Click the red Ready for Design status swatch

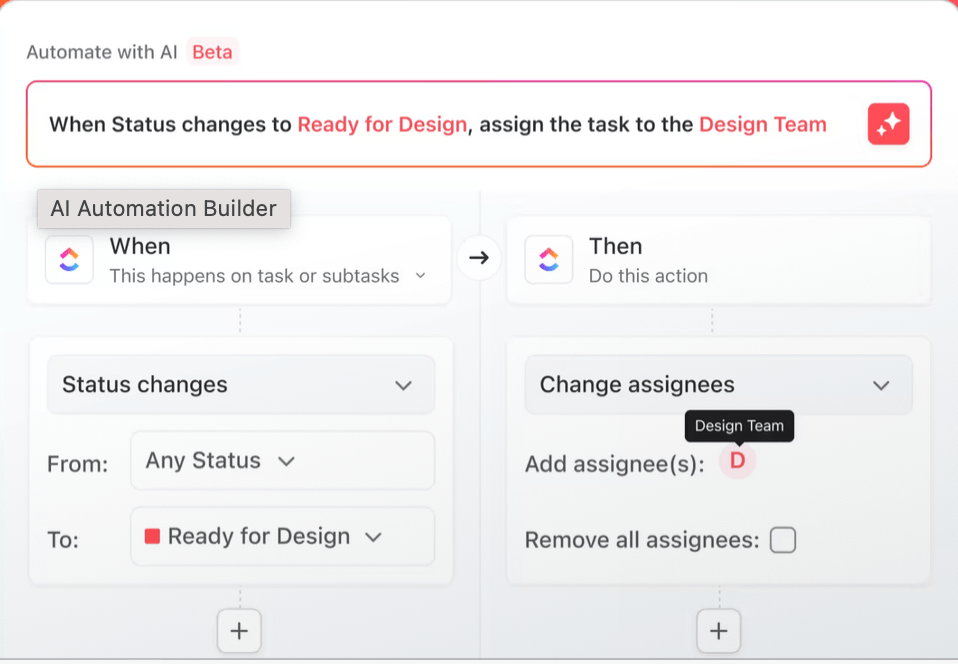(152, 536)
